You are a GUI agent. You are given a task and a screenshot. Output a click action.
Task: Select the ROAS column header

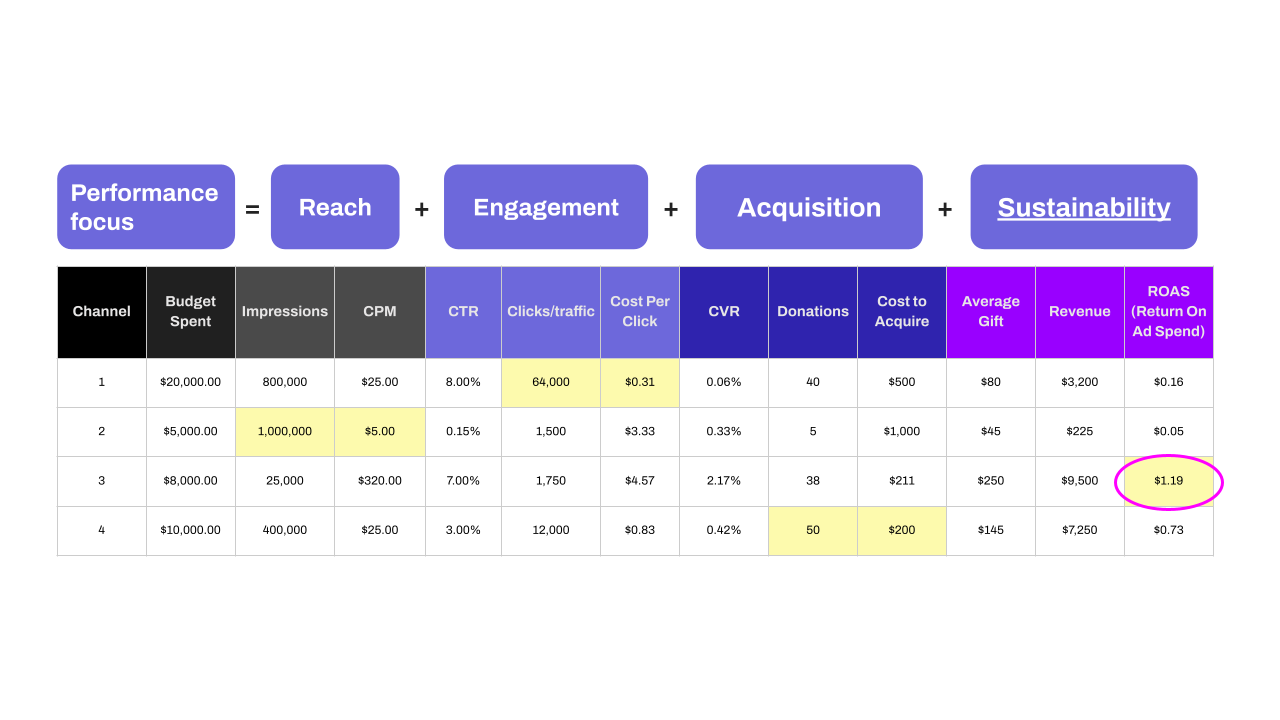(x=1169, y=312)
